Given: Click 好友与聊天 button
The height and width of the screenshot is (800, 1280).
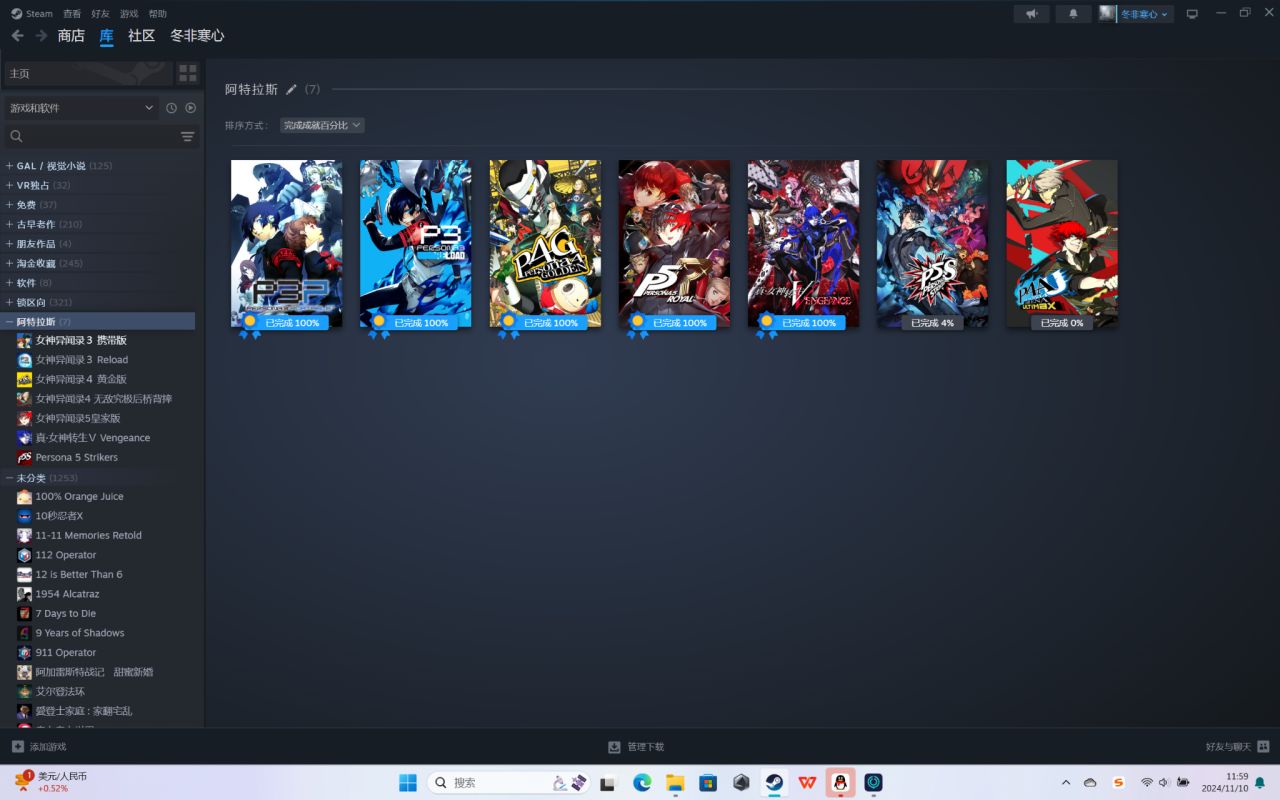Looking at the screenshot, I should pos(1238,747).
